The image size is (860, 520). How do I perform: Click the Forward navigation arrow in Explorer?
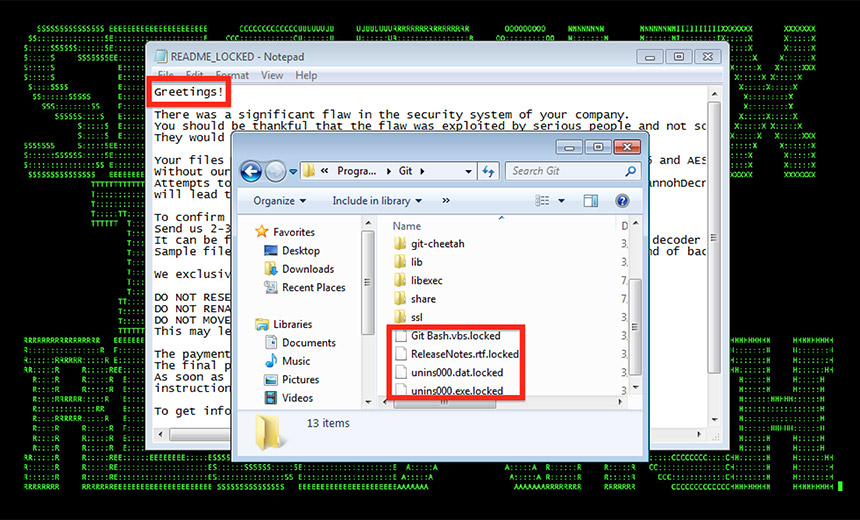click(275, 171)
